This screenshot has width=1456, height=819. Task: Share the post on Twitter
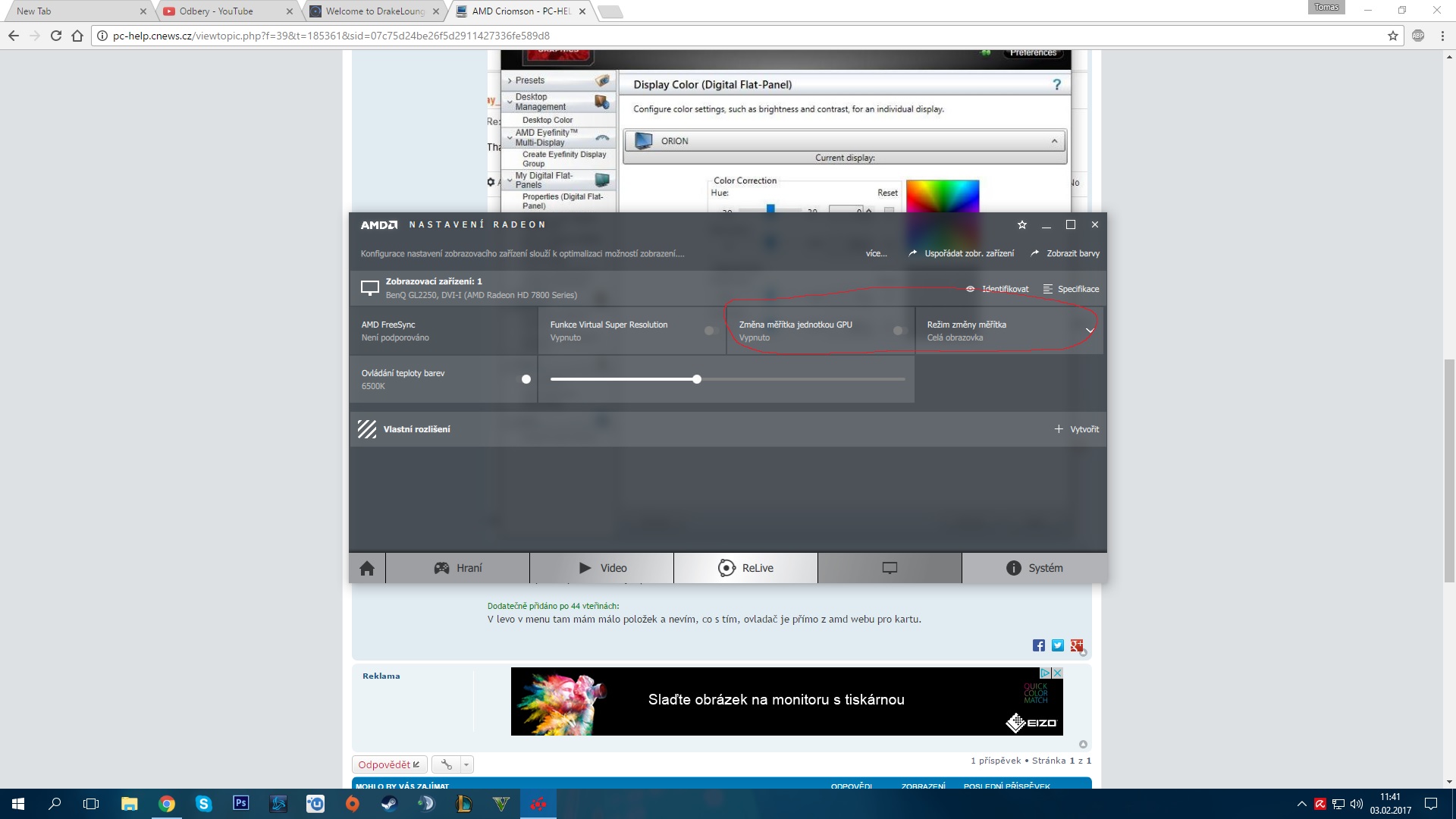click(x=1058, y=645)
